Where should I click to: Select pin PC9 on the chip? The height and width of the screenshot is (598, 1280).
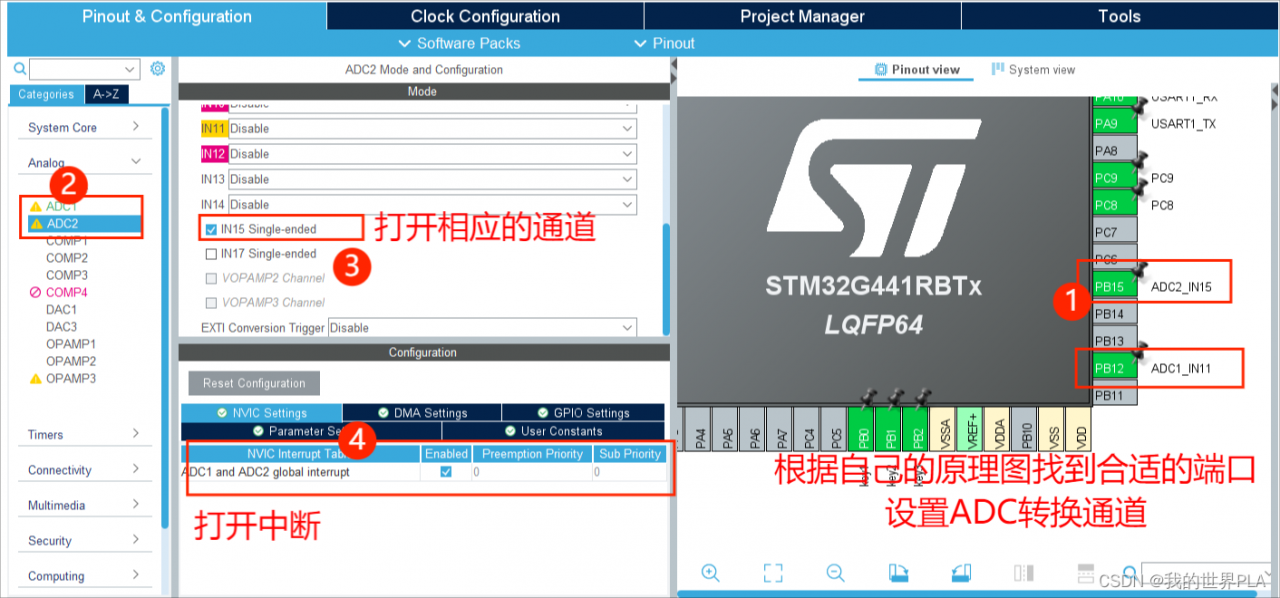click(x=1114, y=178)
